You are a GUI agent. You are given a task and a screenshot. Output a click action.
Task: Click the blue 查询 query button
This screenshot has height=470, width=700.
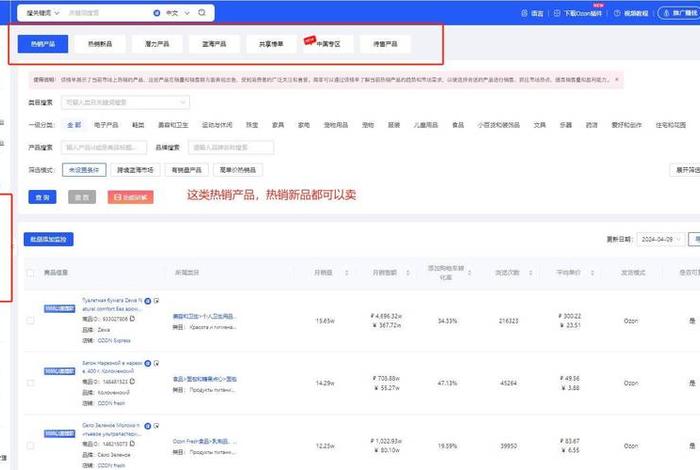pyautogui.click(x=42, y=197)
